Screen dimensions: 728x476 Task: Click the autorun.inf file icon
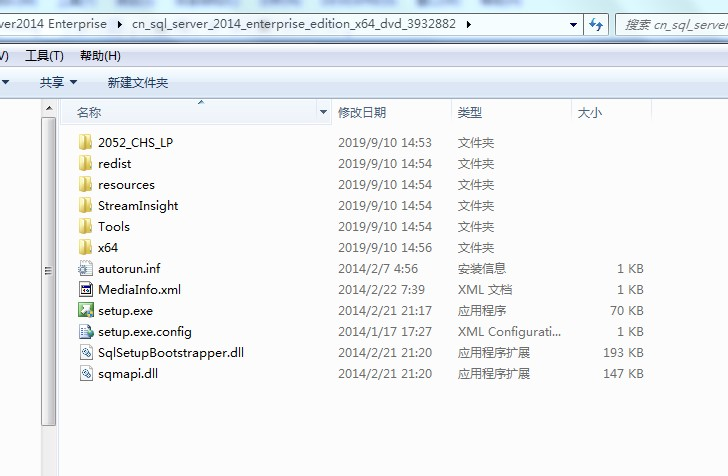coord(85,268)
